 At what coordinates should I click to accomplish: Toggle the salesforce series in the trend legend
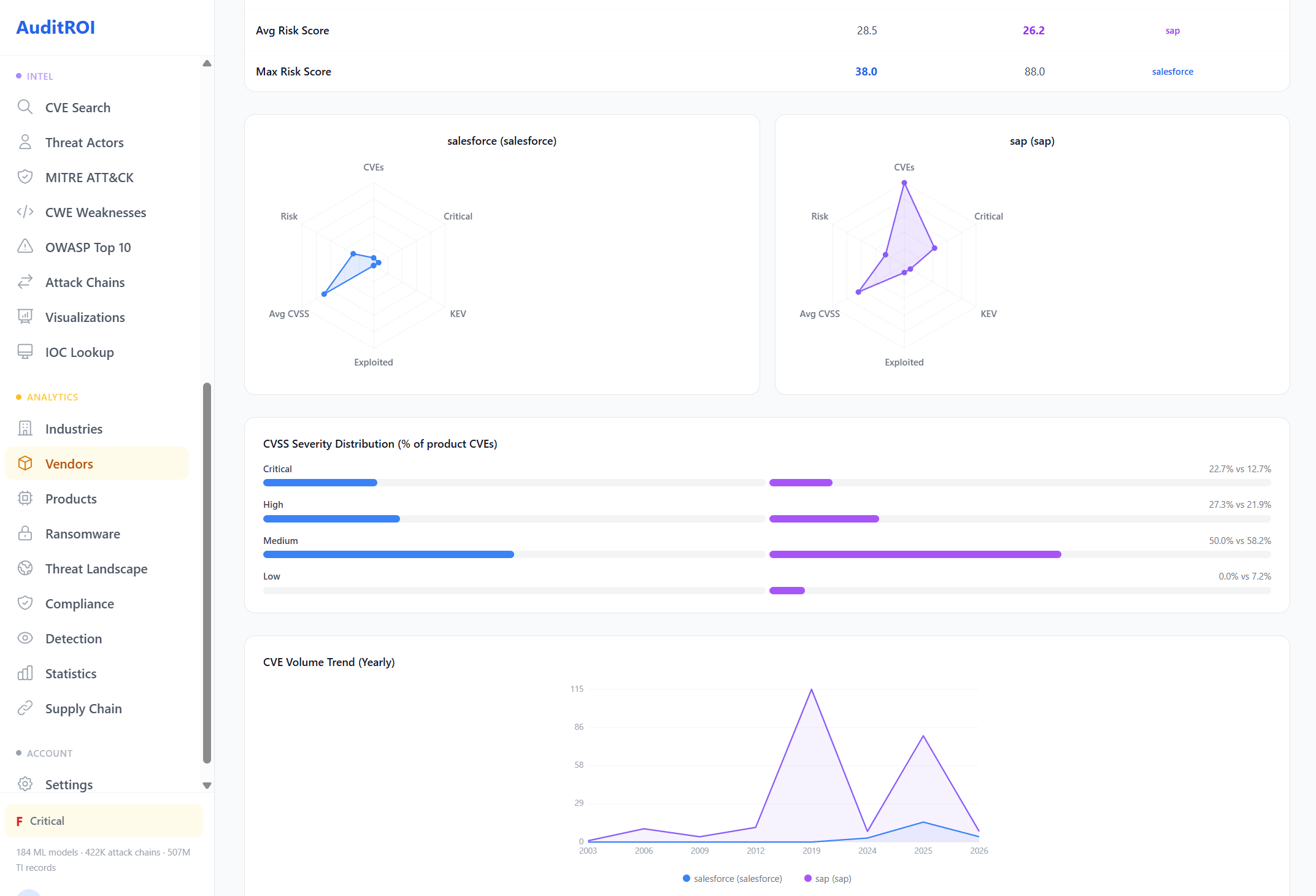tap(732, 878)
